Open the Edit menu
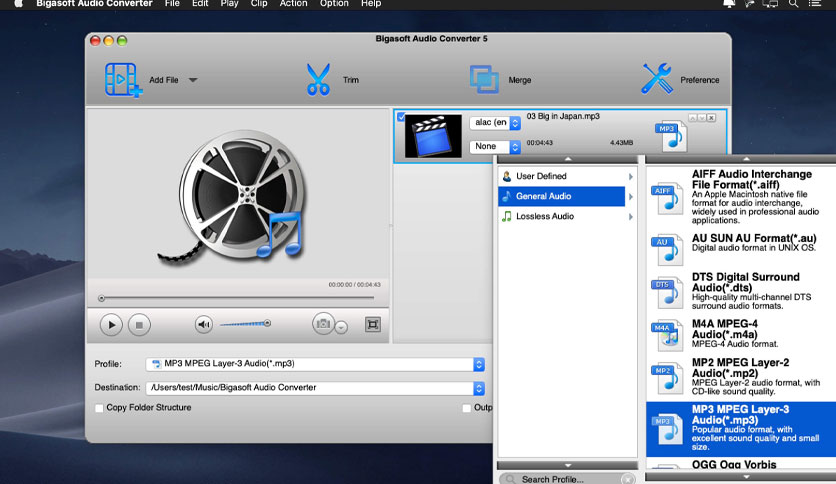The height and width of the screenshot is (484, 836). (200, 4)
